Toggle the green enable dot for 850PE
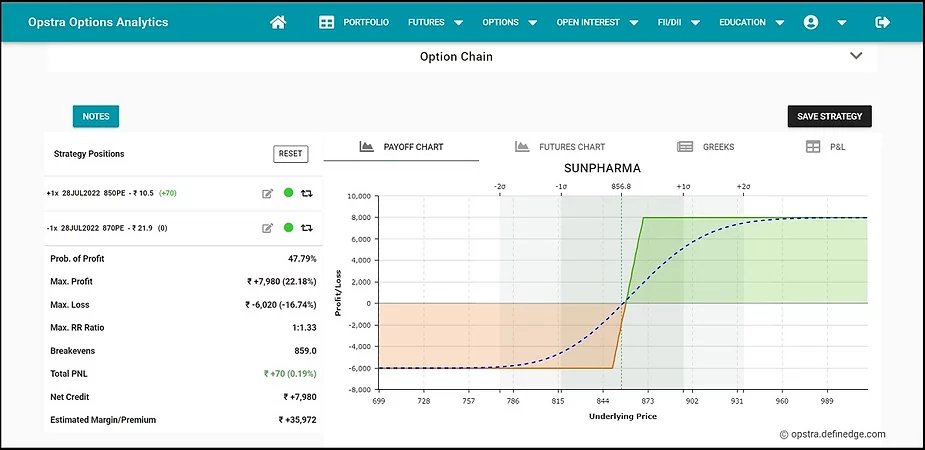The width and height of the screenshot is (925, 450). (288, 192)
